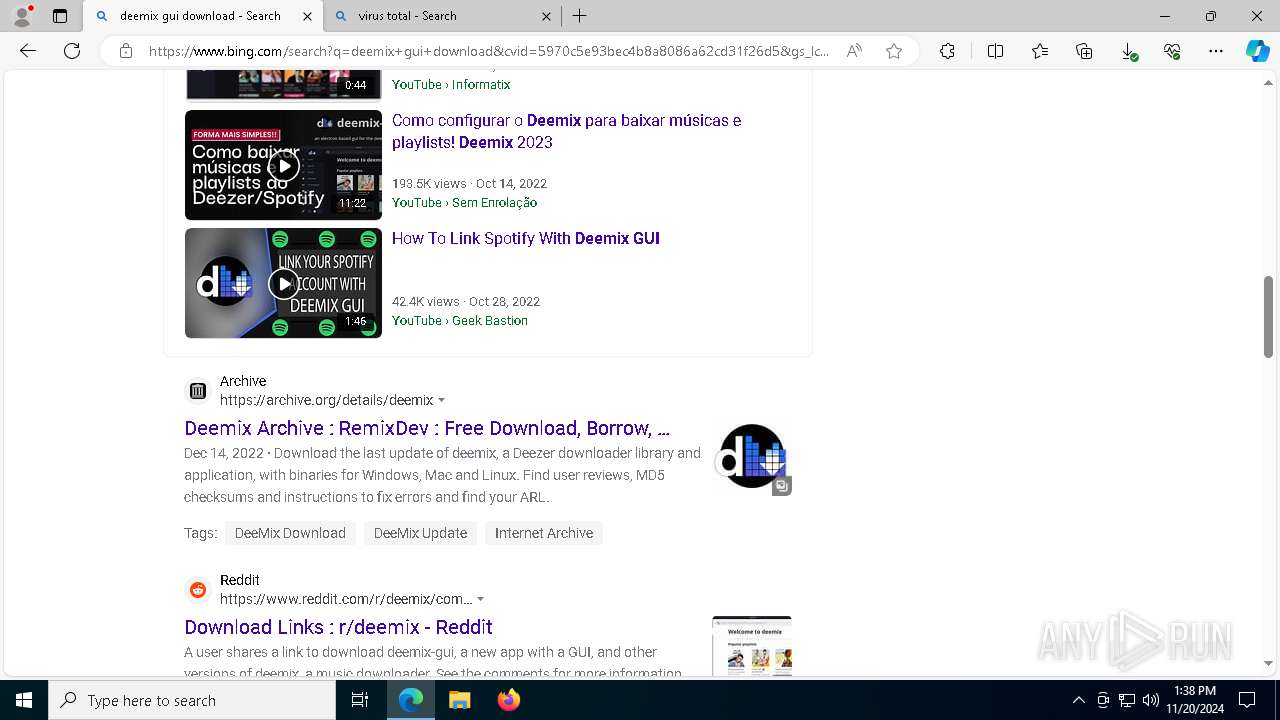
Task: Open the browser profile menu
Action: coord(22,16)
